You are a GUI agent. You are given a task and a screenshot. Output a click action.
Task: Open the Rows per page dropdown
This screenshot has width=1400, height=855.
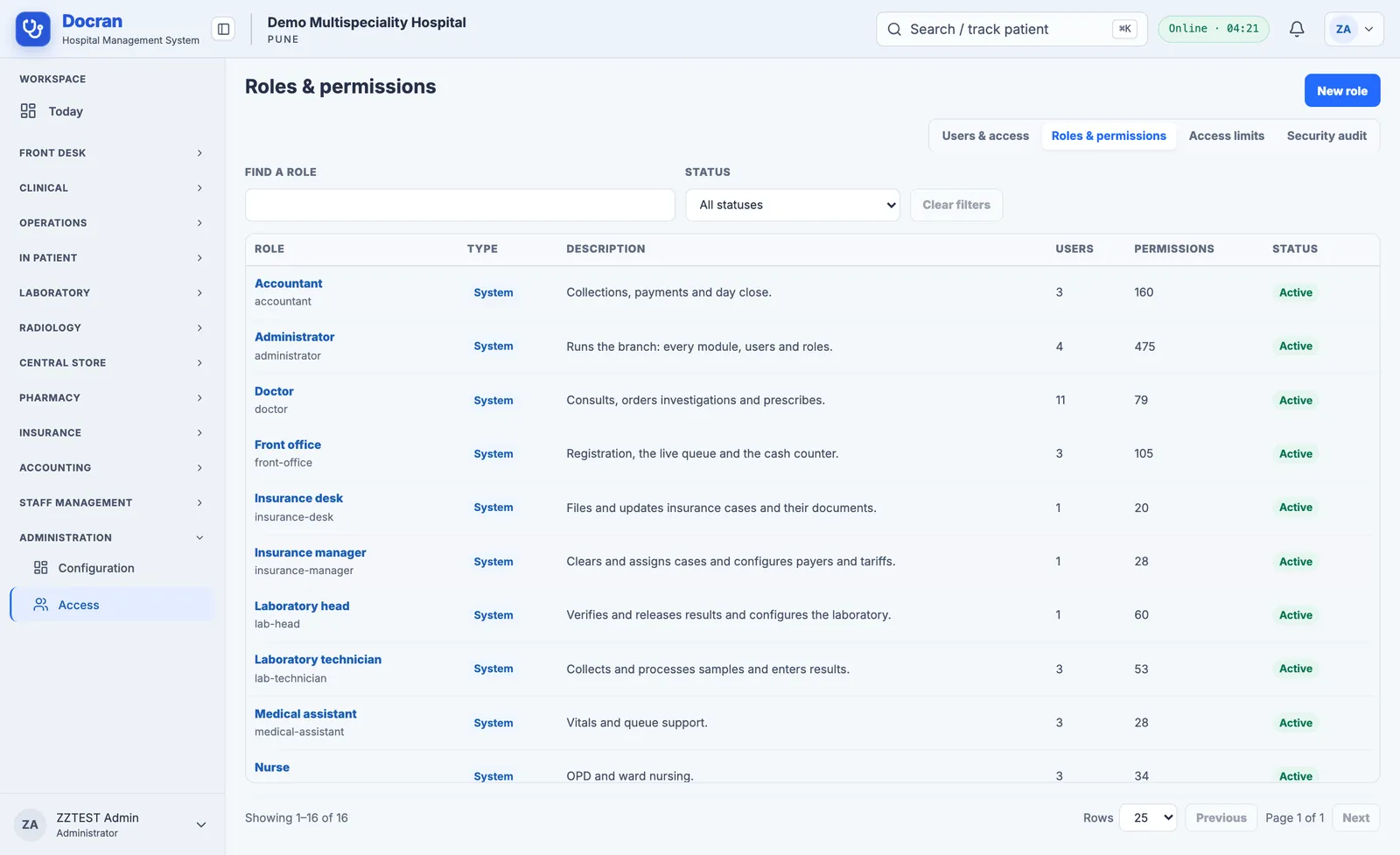click(1148, 817)
